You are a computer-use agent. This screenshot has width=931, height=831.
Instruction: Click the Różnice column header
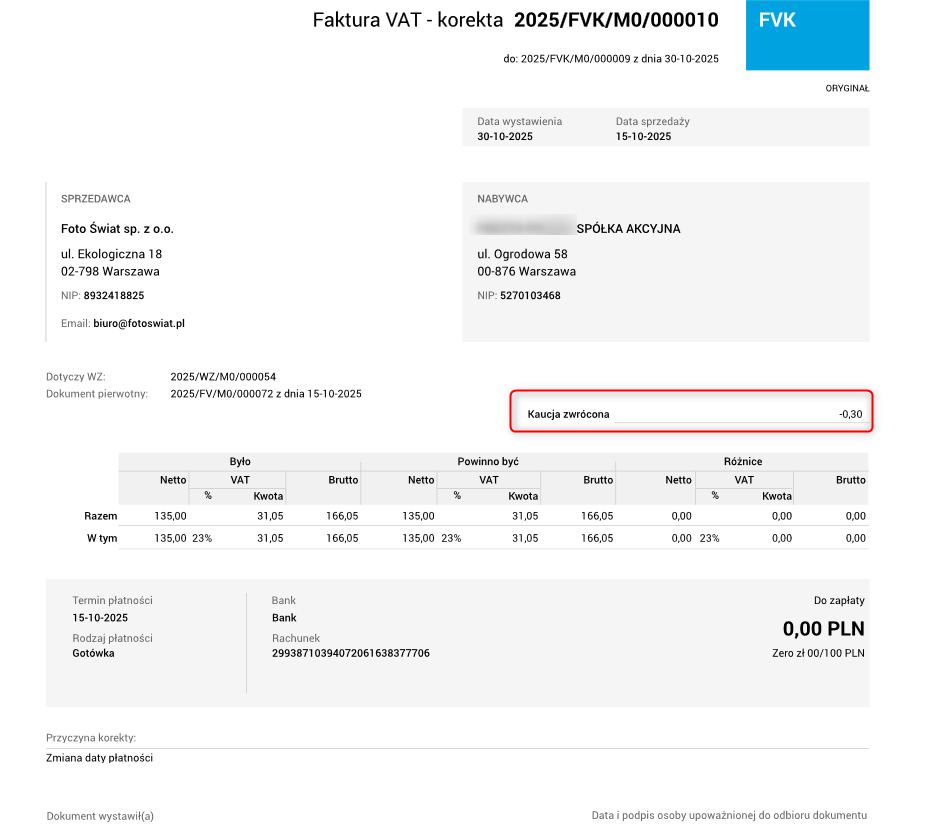[741, 462]
